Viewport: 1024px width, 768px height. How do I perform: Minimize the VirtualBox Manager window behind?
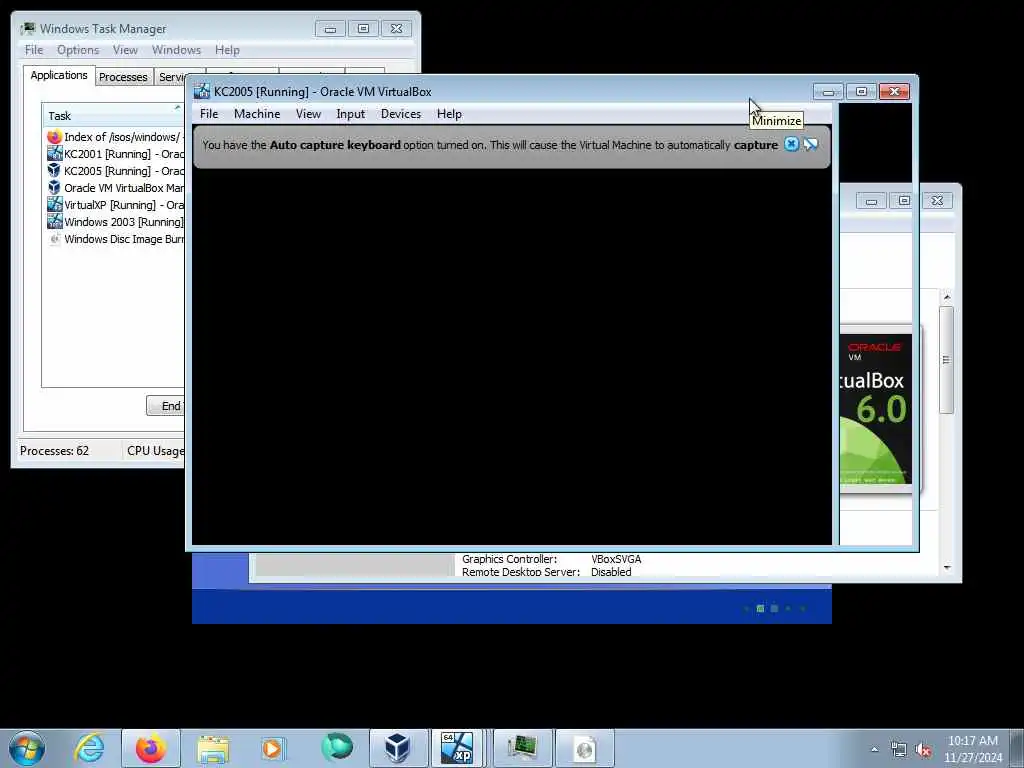(x=871, y=201)
